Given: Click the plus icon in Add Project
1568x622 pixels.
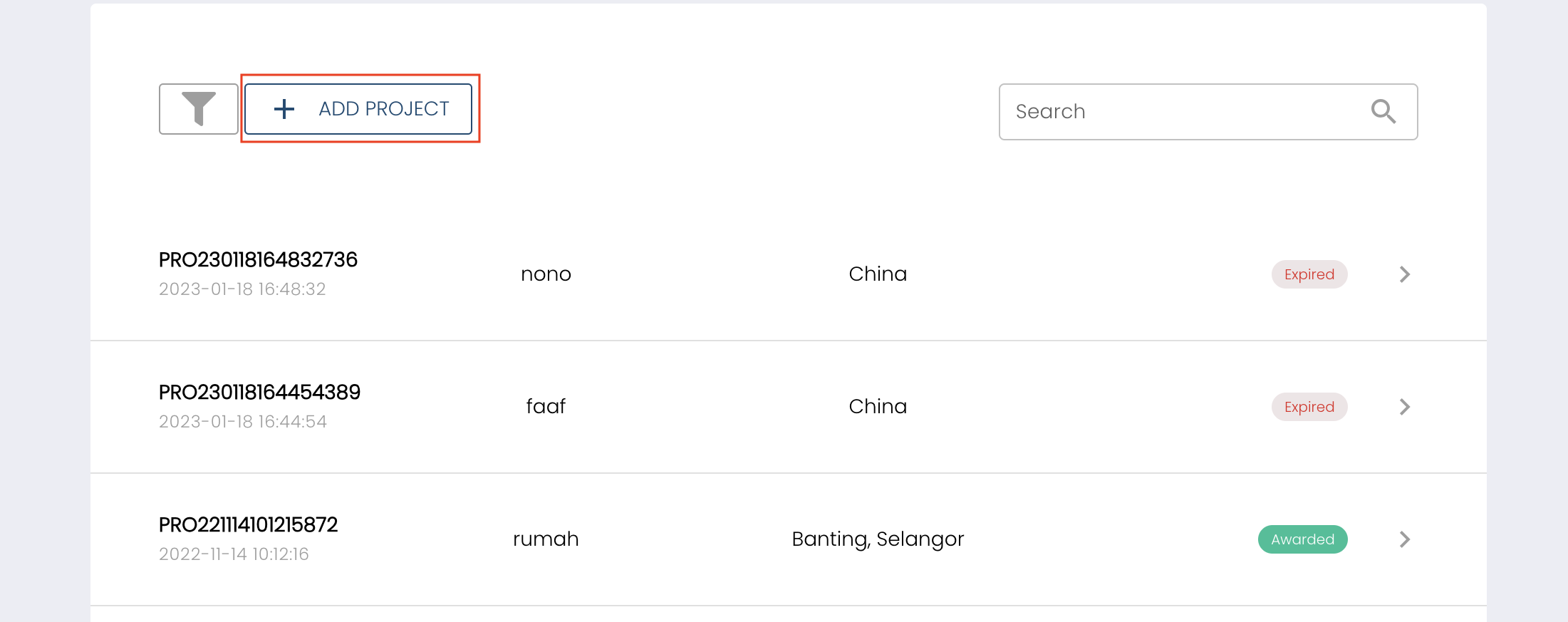Looking at the screenshot, I should [x=284, y=109].
